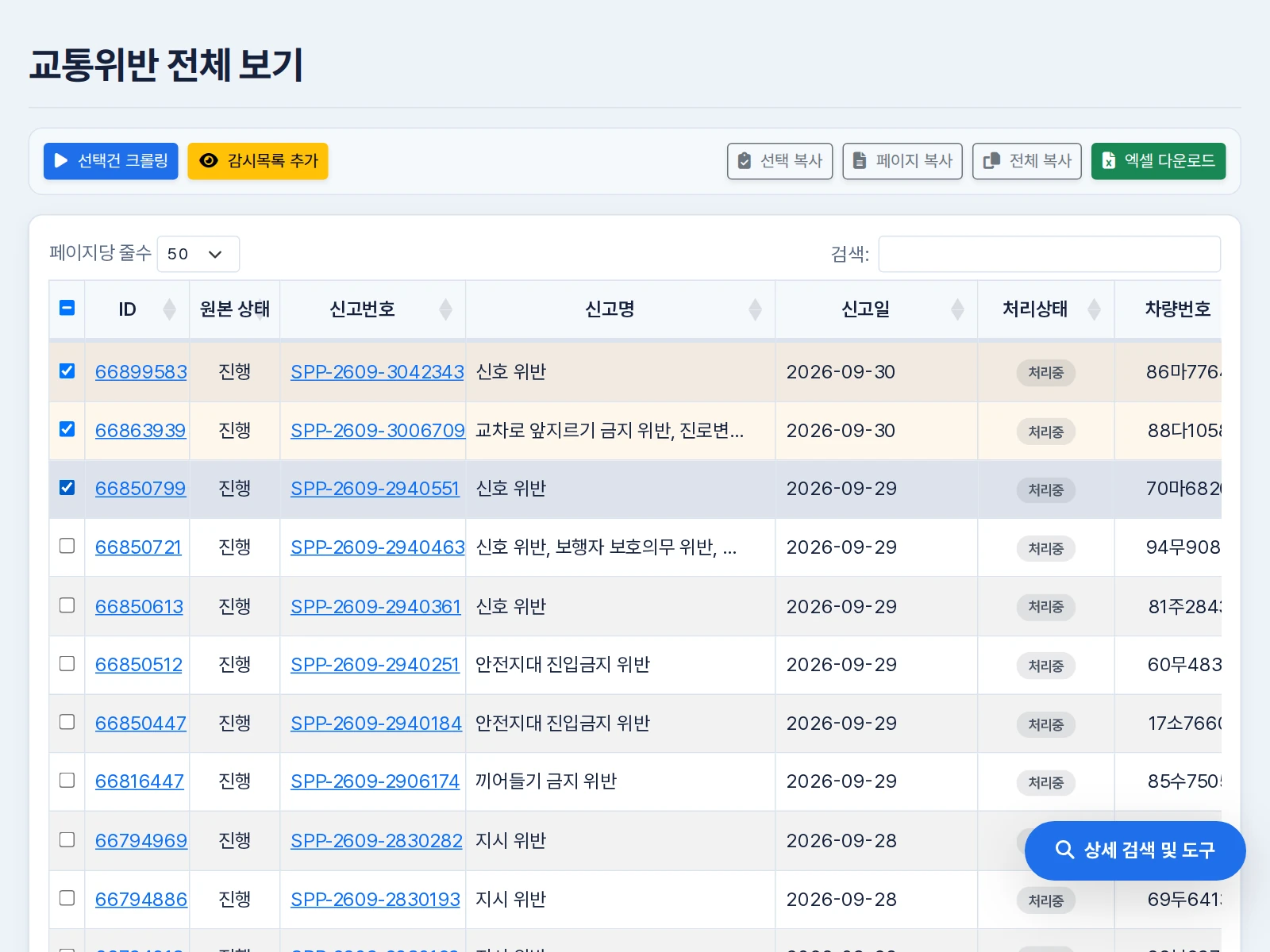Open ID link 66850613
The height and width of the screenshot is (952, 1270).
click(139, 607)
